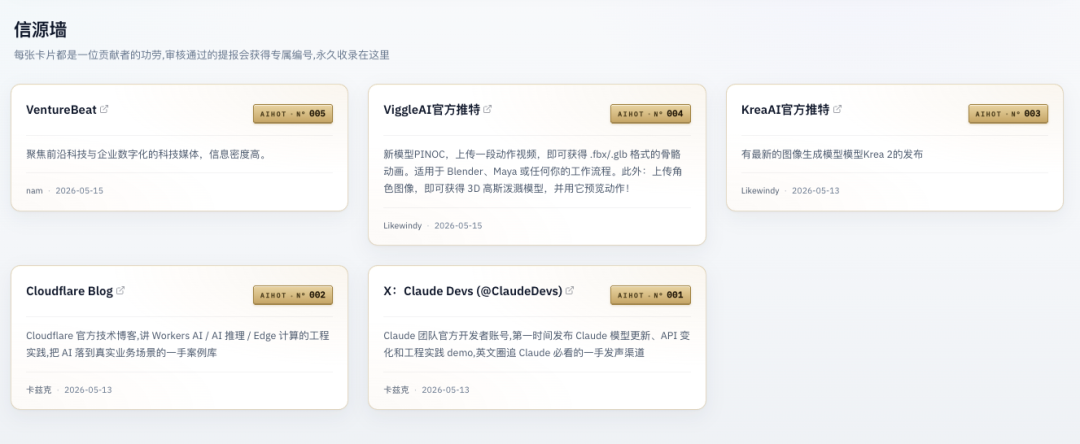Click date 2026-05-13 on Cloudflare Blog card
This screenshot has height=444, width=1080.
coord(88,390)
